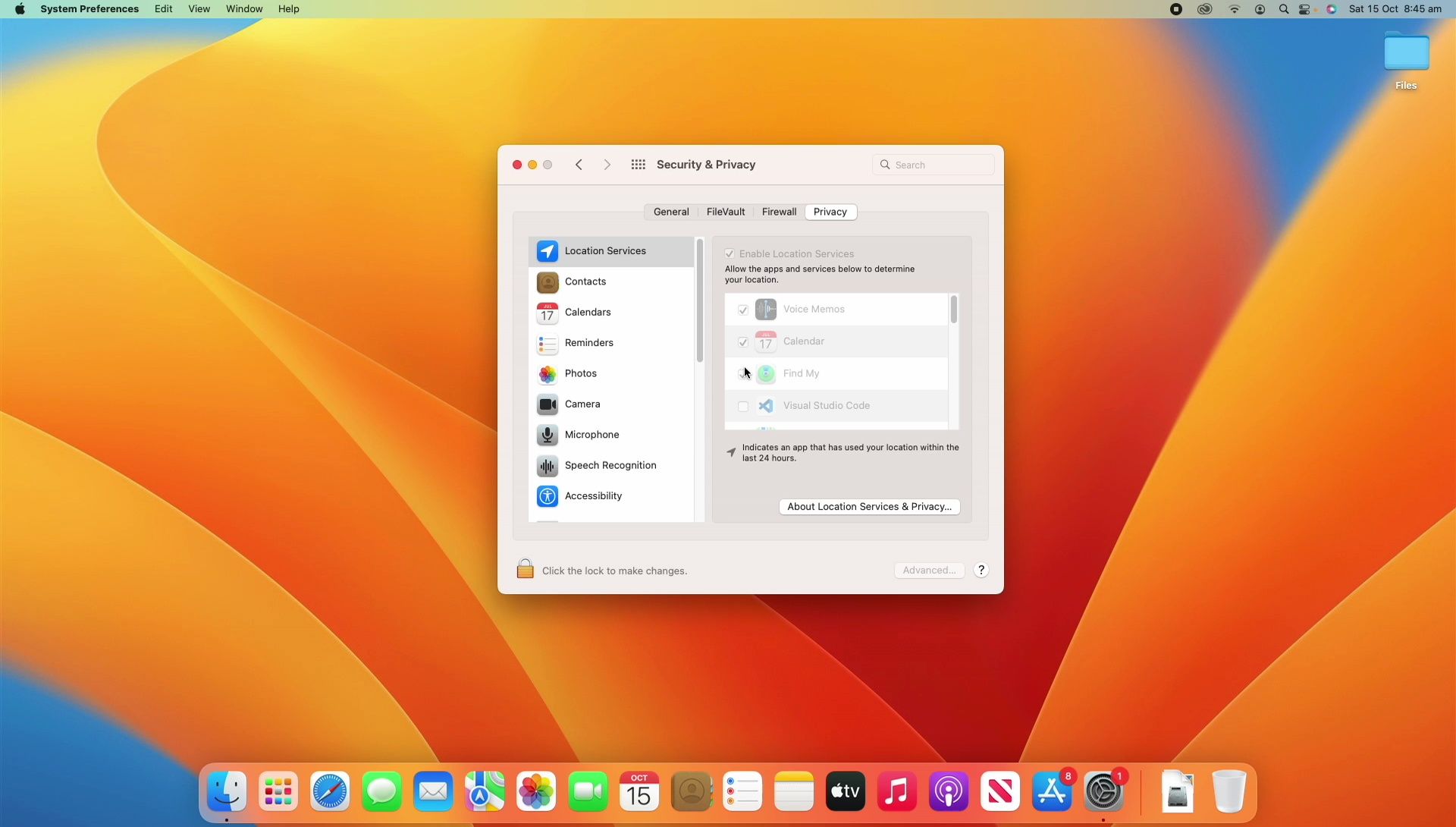The width and height of the screenshot is (1456, 827).
Task: Click the Search field in preferences
Action: click(934, 165)
